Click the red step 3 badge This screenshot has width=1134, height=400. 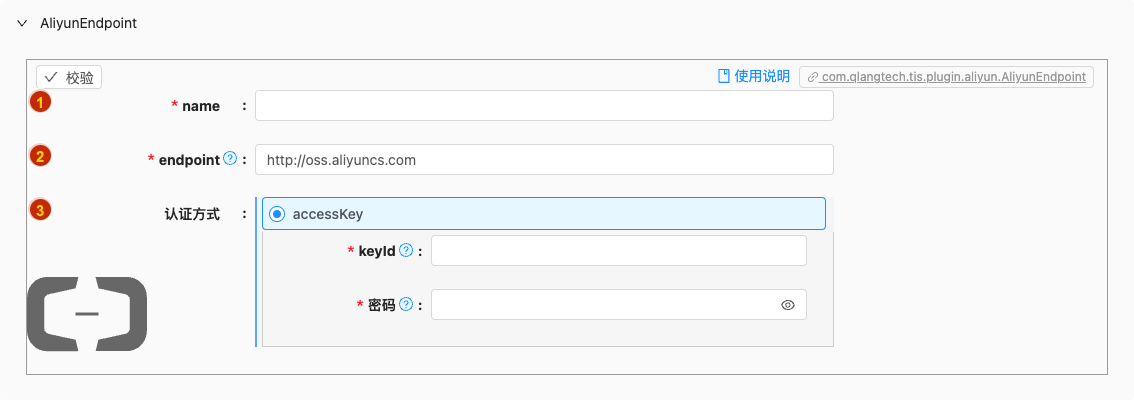pyautogui.click(x=40, y=210)
